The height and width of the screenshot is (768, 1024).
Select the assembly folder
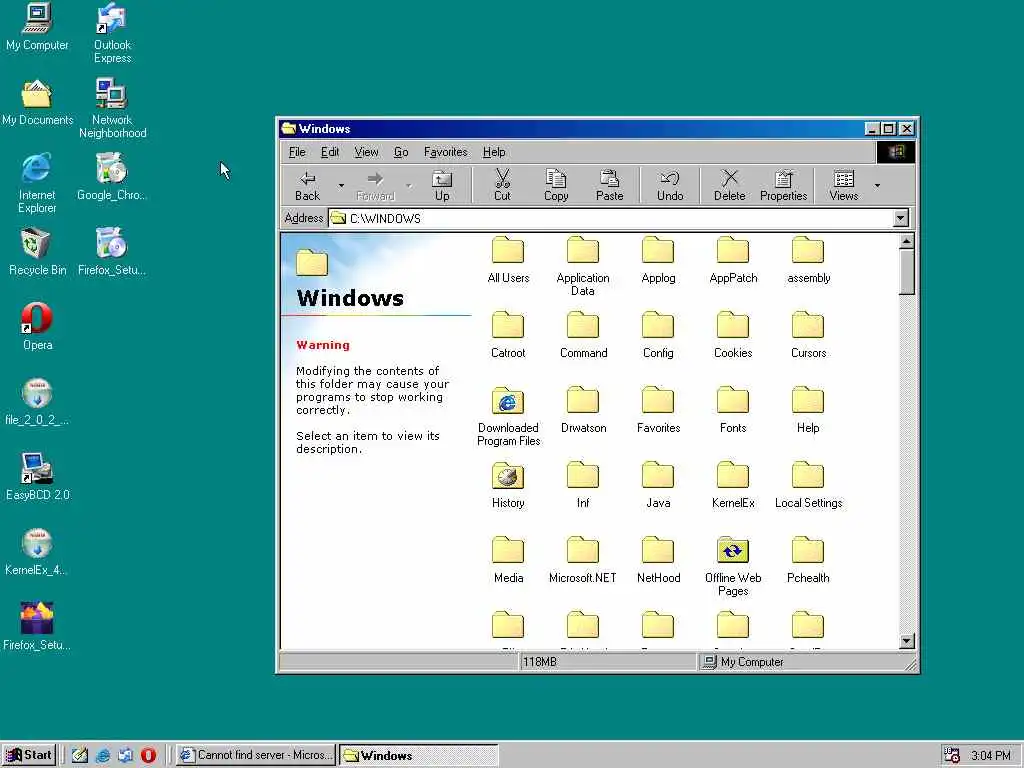808,260
